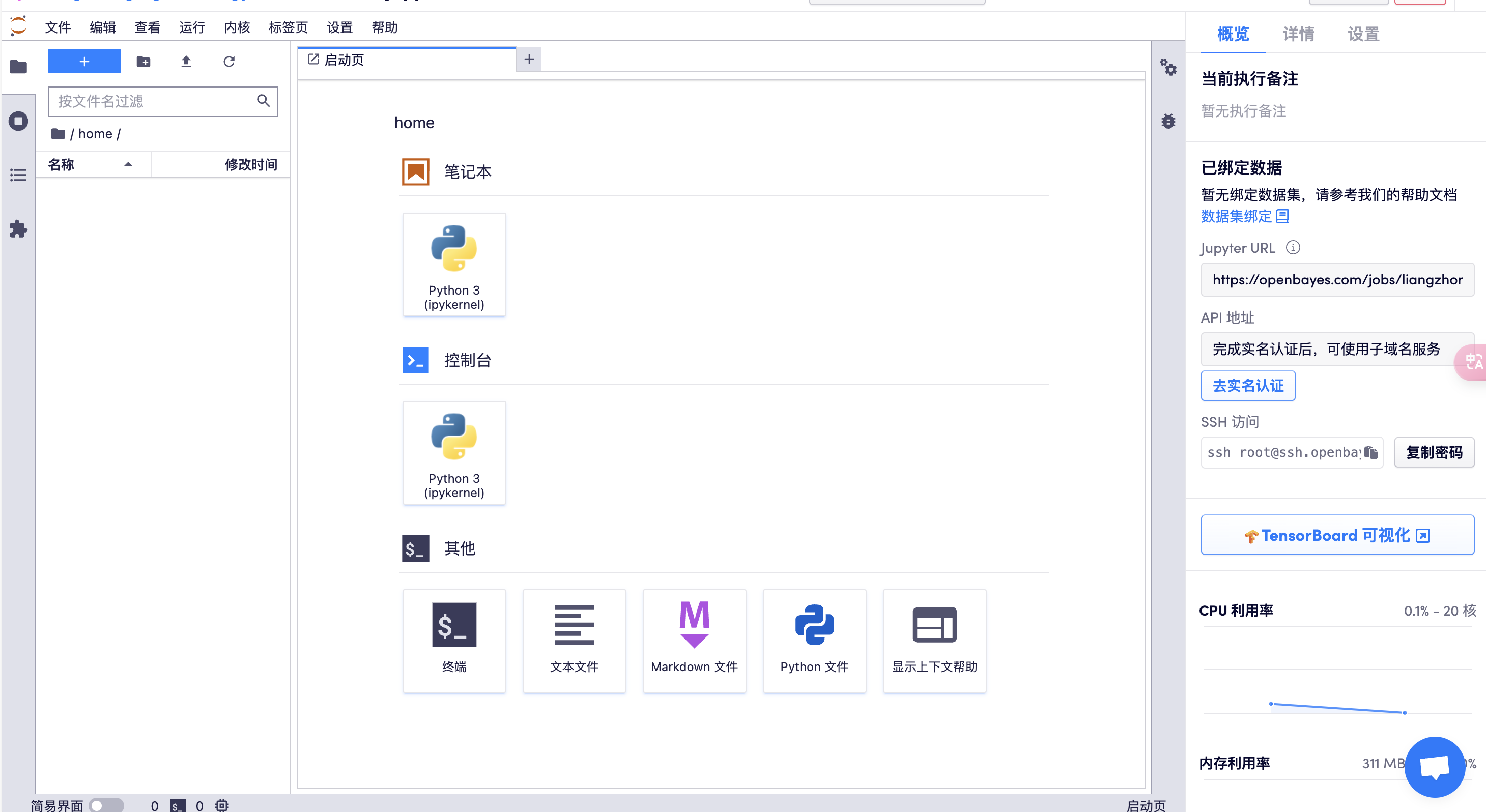
Task: Switch to the 详情 tab
Action: pos(1298,34)
